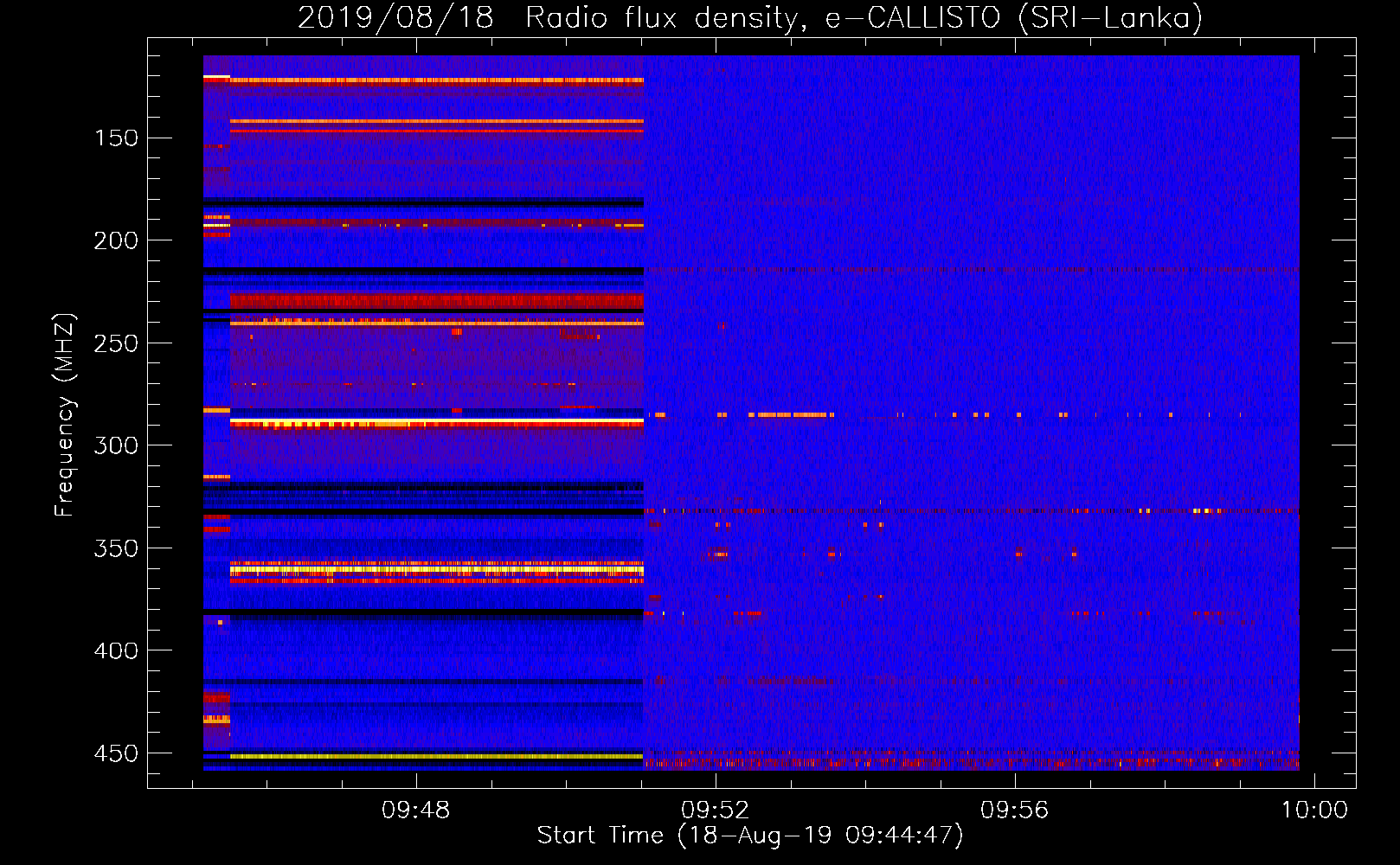
Task: Click the "Frequency (MHZ)" axis label
Action: point(65,414)
